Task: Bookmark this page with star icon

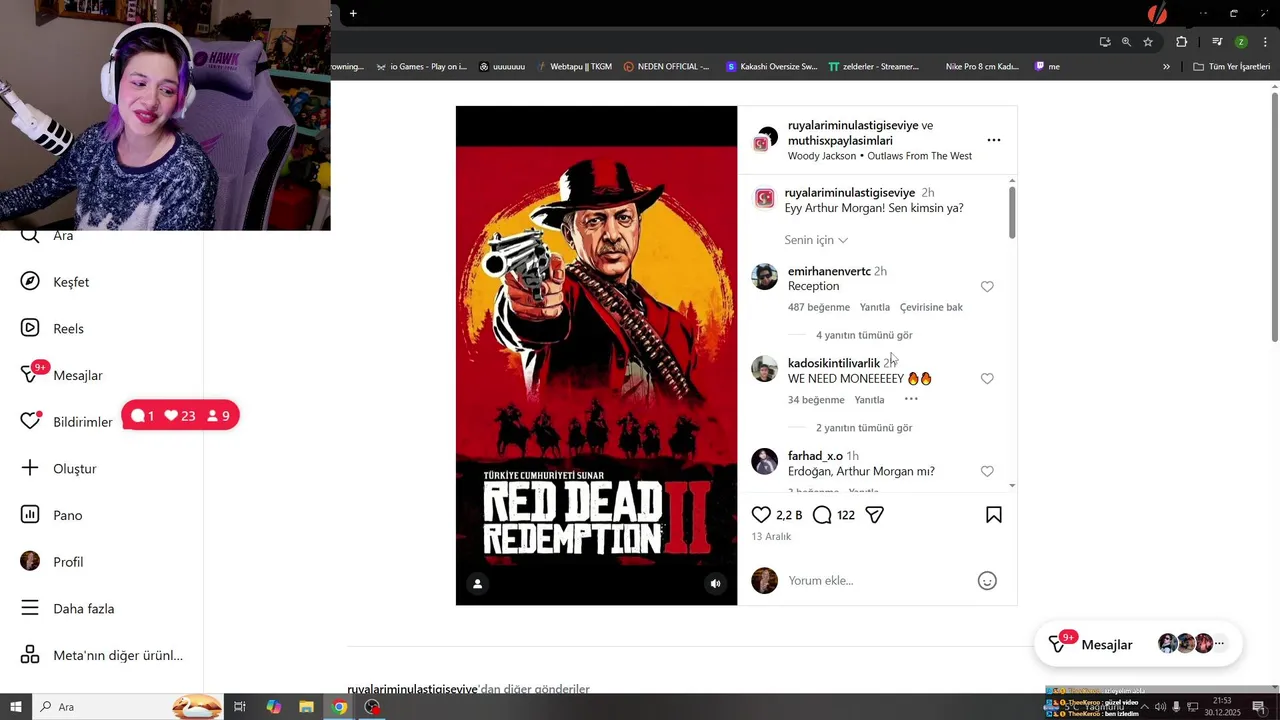Action: [1148, 42]
